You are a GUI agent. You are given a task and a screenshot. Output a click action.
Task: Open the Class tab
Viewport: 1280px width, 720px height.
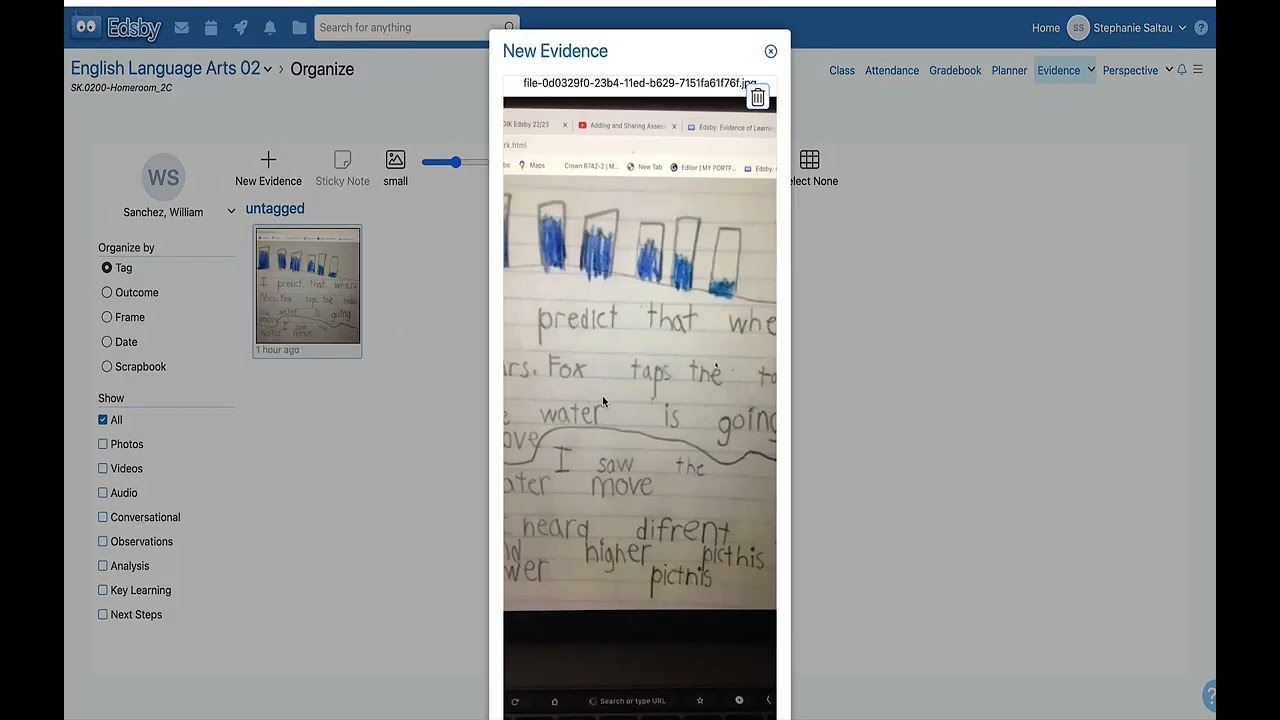[x=842, y=70]
